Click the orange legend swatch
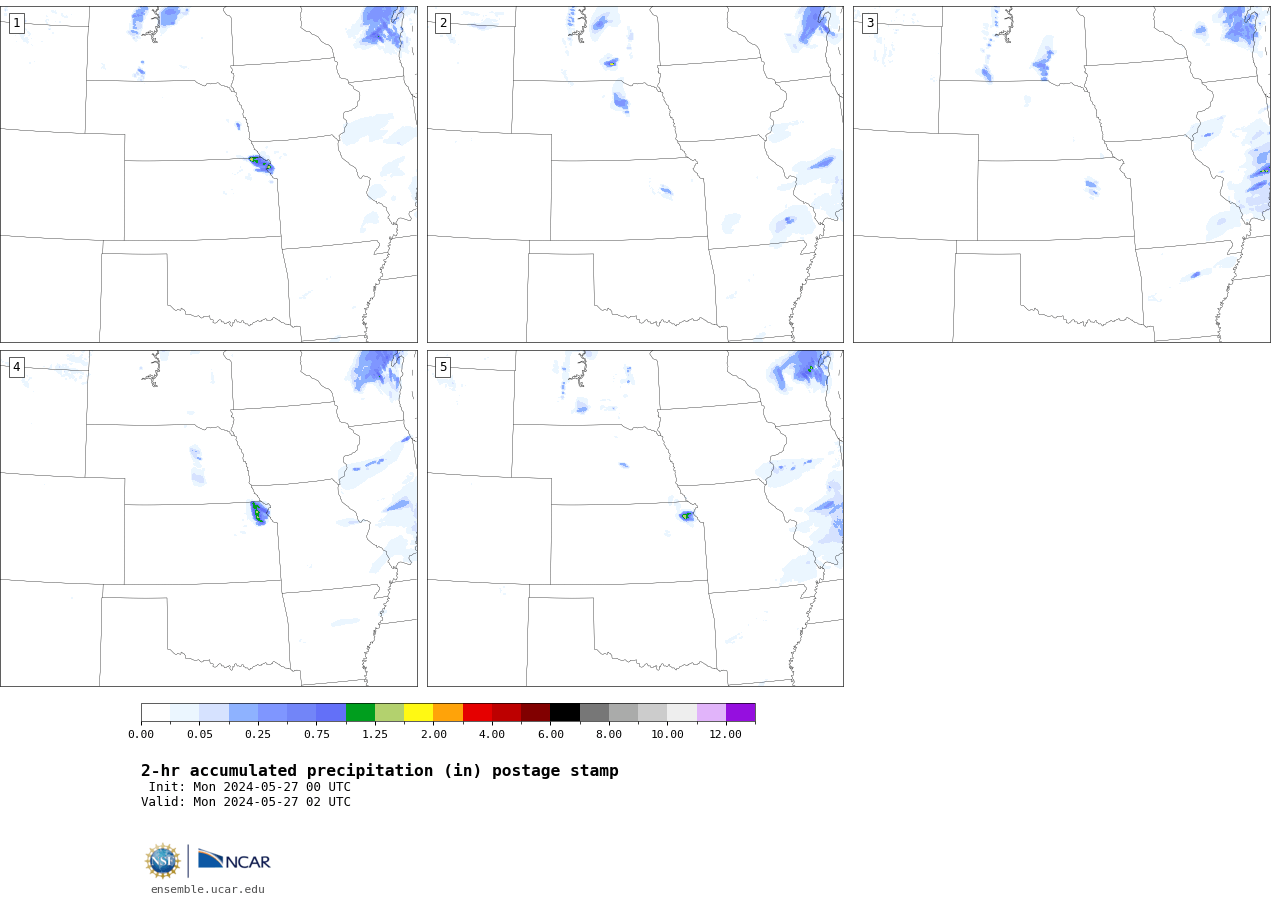Screen dimensions: 1280x901 click(x=448, y=713)
